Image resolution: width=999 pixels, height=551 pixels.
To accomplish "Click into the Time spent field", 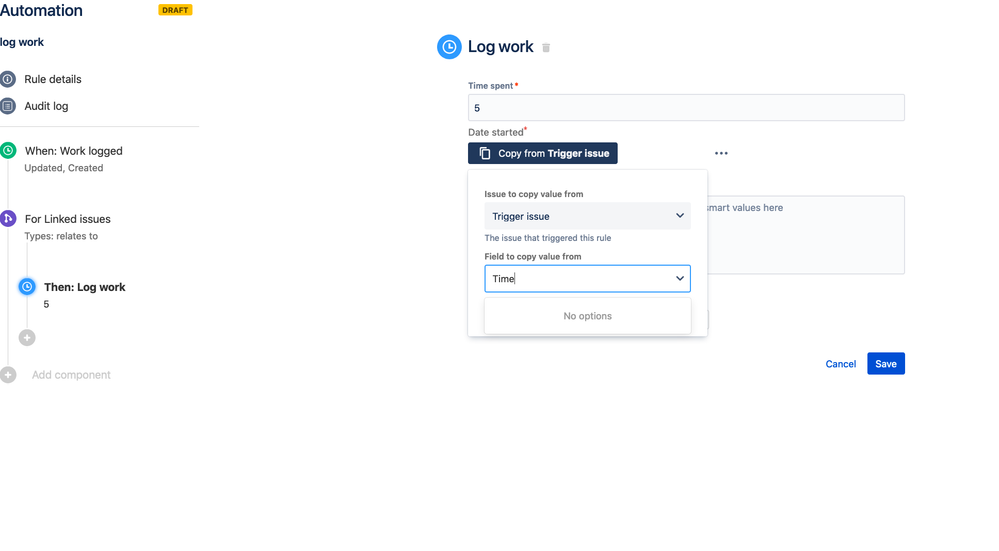I will point(686,108).
